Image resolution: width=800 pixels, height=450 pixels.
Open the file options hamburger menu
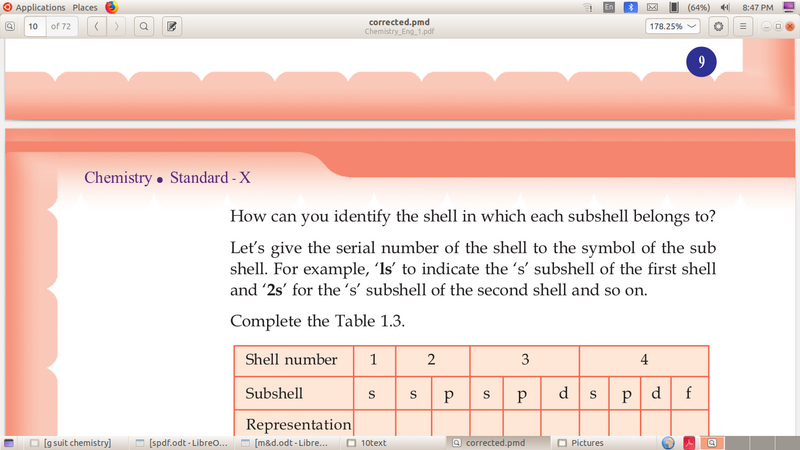pyautogui.click(x=744, y=26)
